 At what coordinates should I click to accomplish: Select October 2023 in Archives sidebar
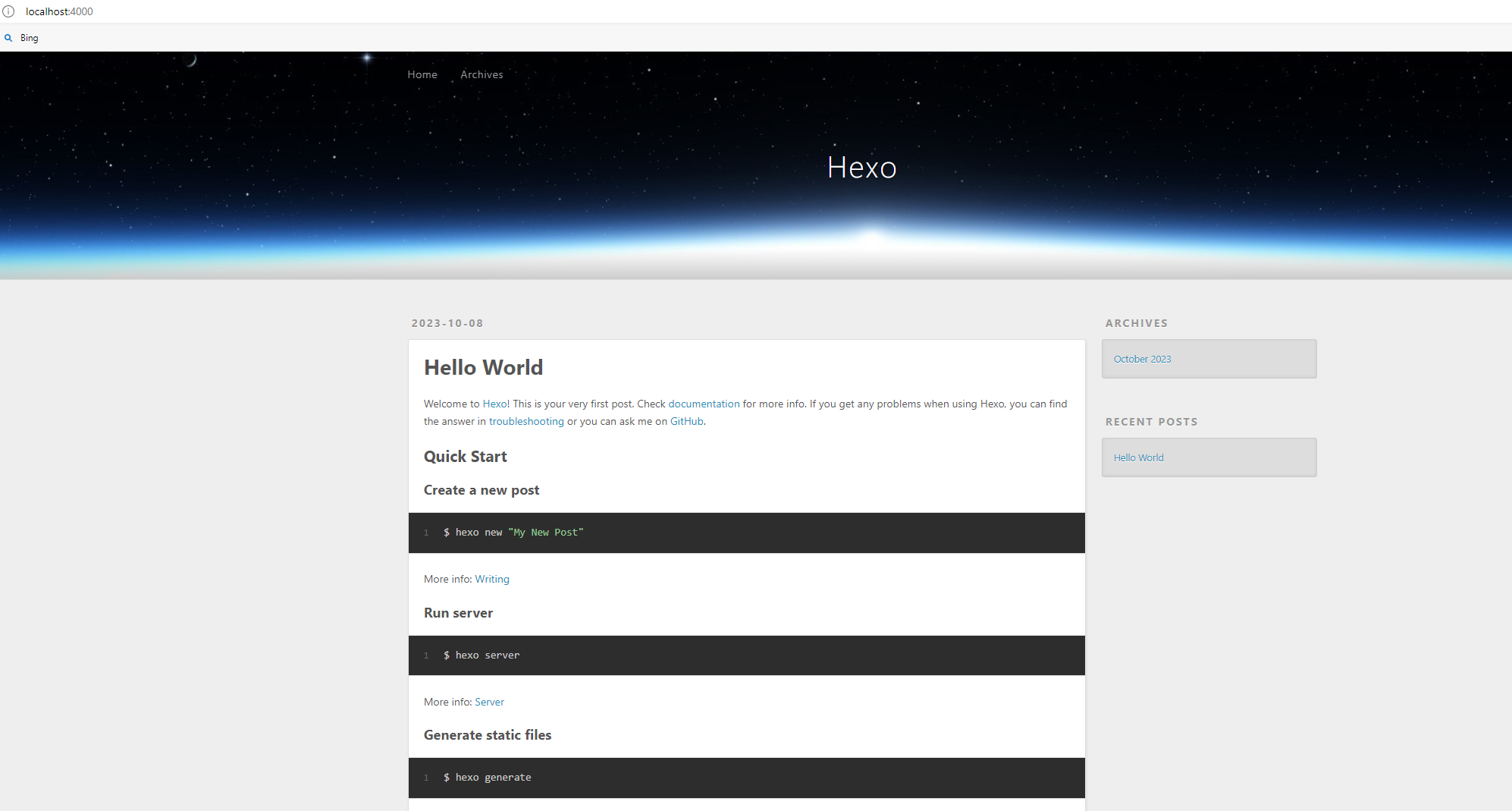coord(1142,359)
